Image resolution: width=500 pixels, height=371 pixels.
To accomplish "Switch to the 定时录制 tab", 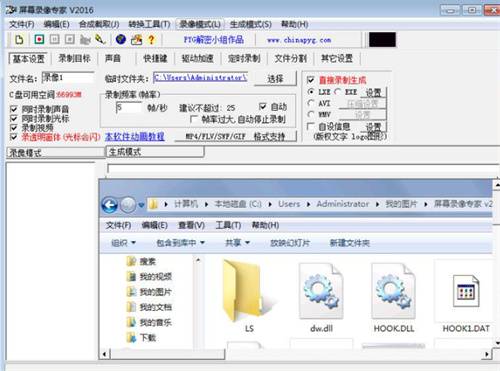I will (244, 58).
